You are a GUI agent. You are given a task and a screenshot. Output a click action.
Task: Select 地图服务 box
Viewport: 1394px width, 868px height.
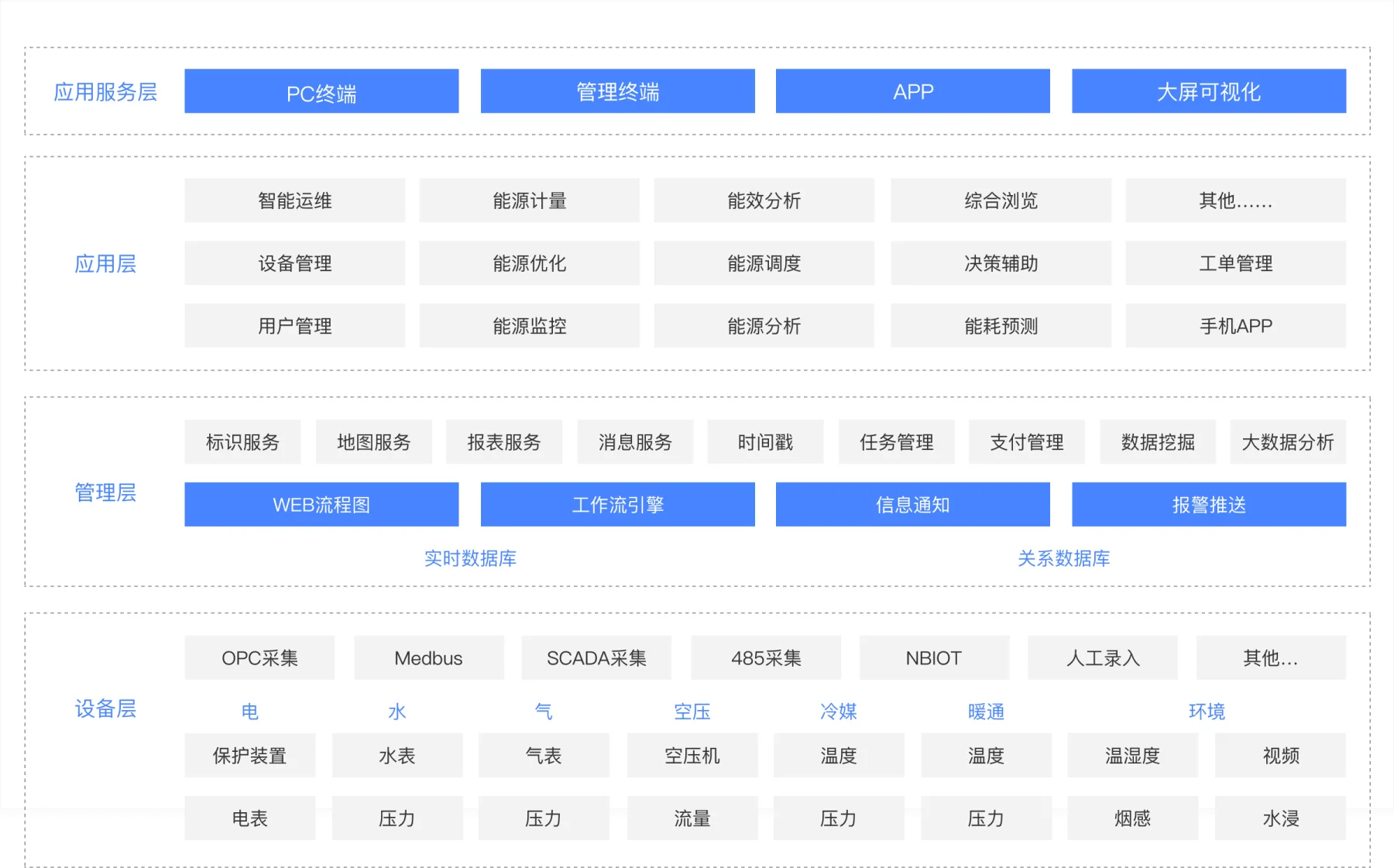tap(374, 442)
